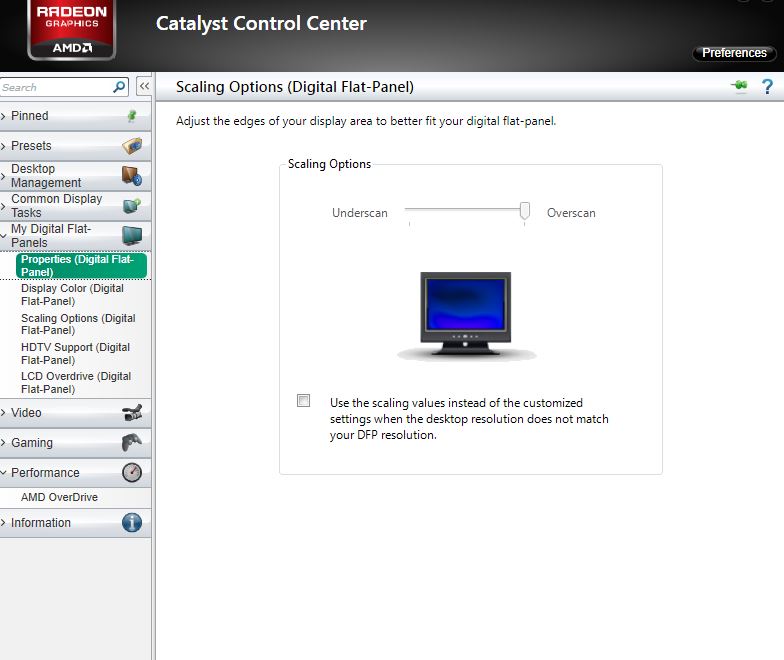The image size is (784, 660).
Task: Click the Underscan label
Action: (360, 213)
